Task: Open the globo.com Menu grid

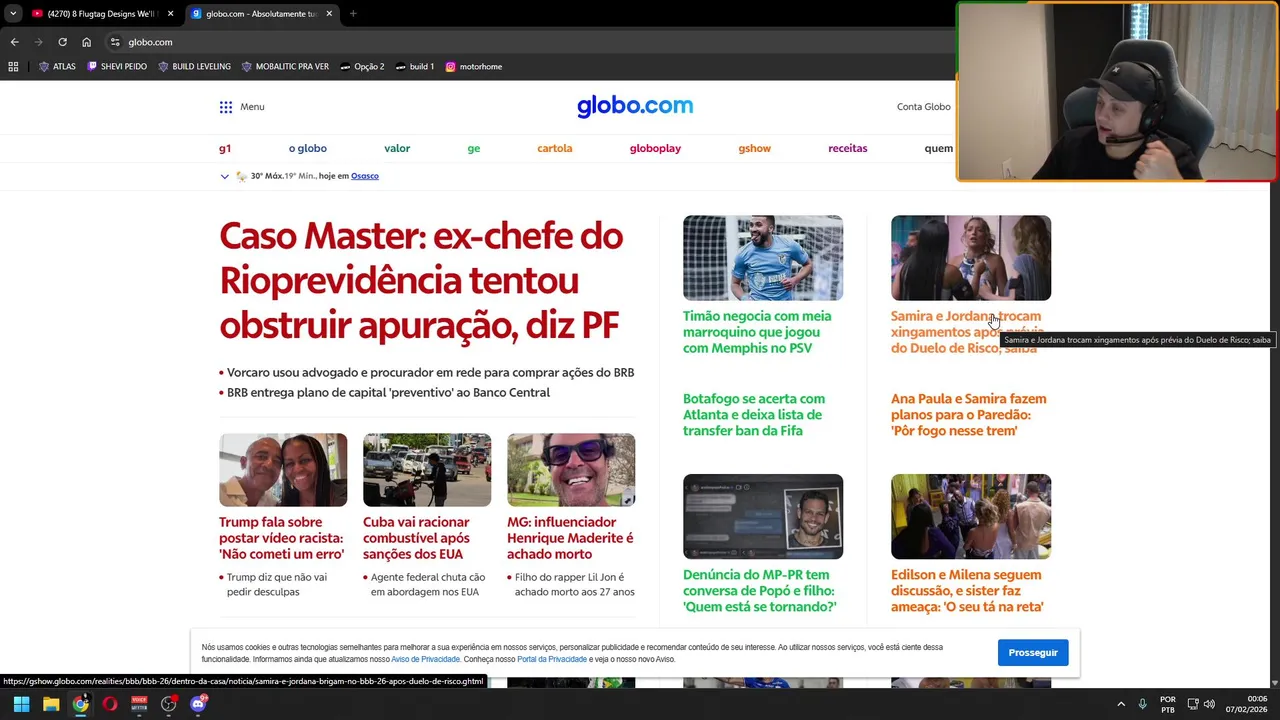Action: [x=242, y=107]
